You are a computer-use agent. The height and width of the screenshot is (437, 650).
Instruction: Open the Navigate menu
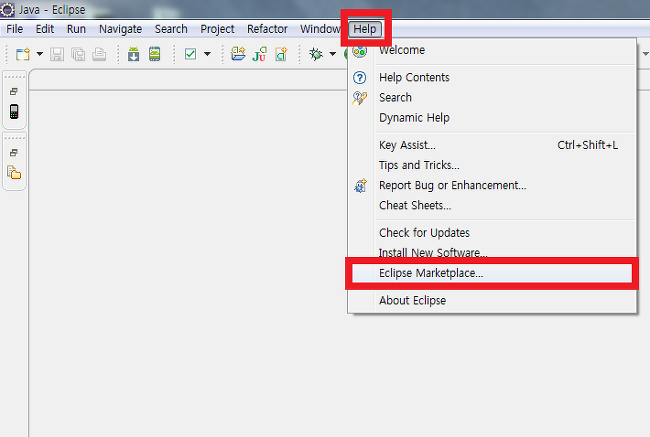tap(120, 29)
